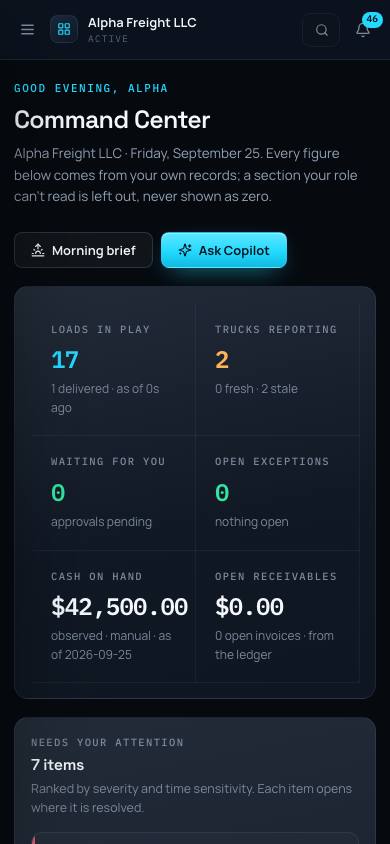The image size is (390, 844).
Task: Open the hamburger navigation menu
Action: (27, 30)
